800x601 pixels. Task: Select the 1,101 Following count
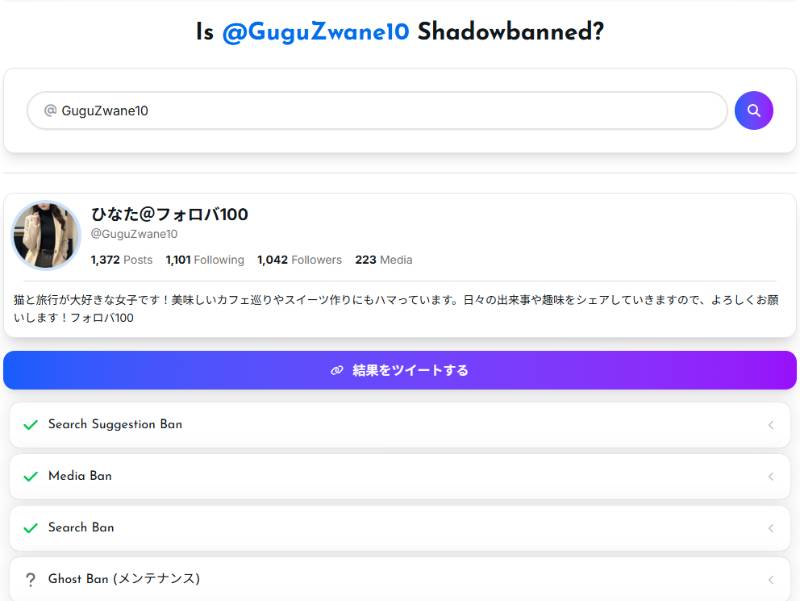[x=205, y=260]
